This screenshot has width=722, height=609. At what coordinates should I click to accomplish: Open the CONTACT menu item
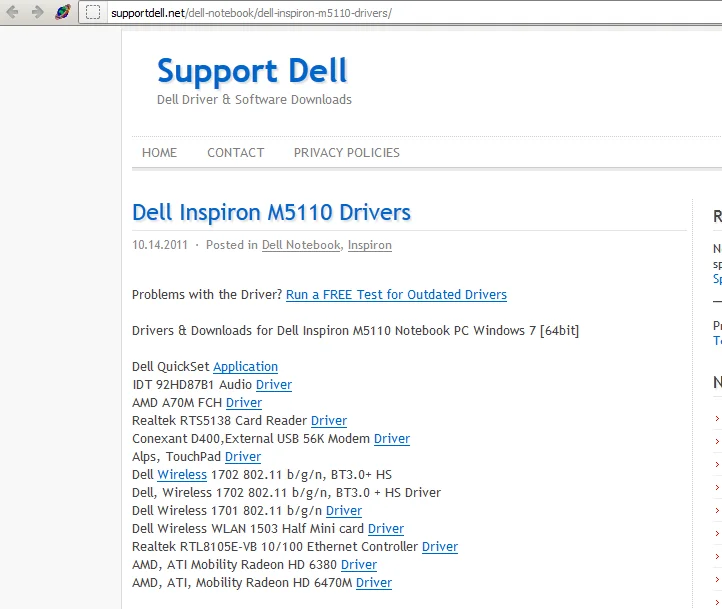point(236,153)
